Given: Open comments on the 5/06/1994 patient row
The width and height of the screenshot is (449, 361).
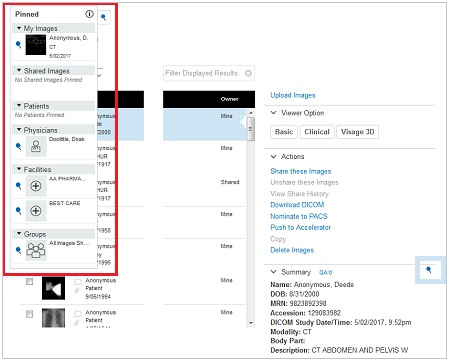Looking at the screenshot, I should point(78,282).
